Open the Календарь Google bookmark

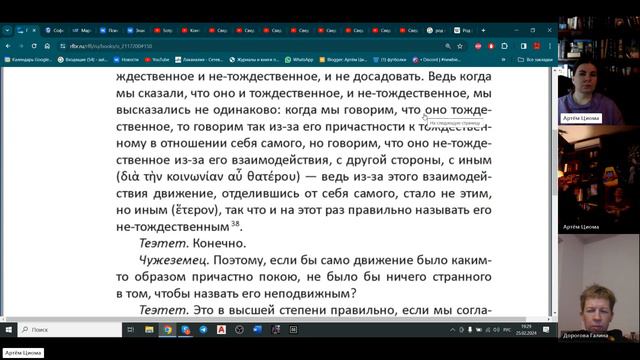(28, 60)
